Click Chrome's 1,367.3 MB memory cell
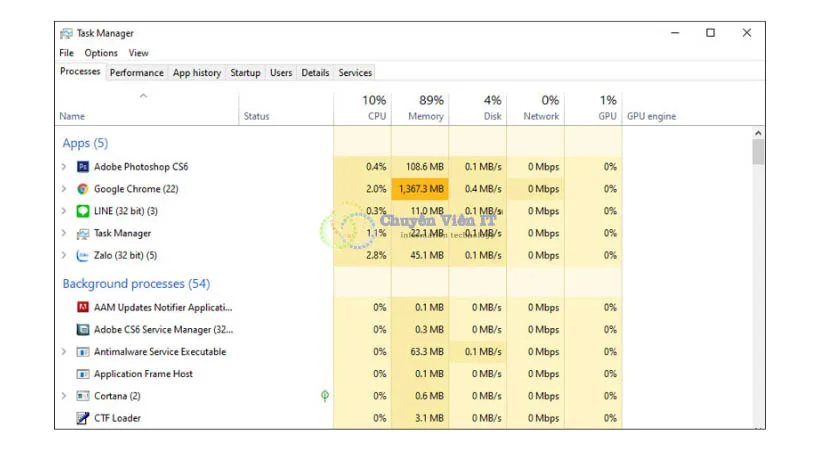The height and width of the screenshot is (450, 820). tap(420, 189)
